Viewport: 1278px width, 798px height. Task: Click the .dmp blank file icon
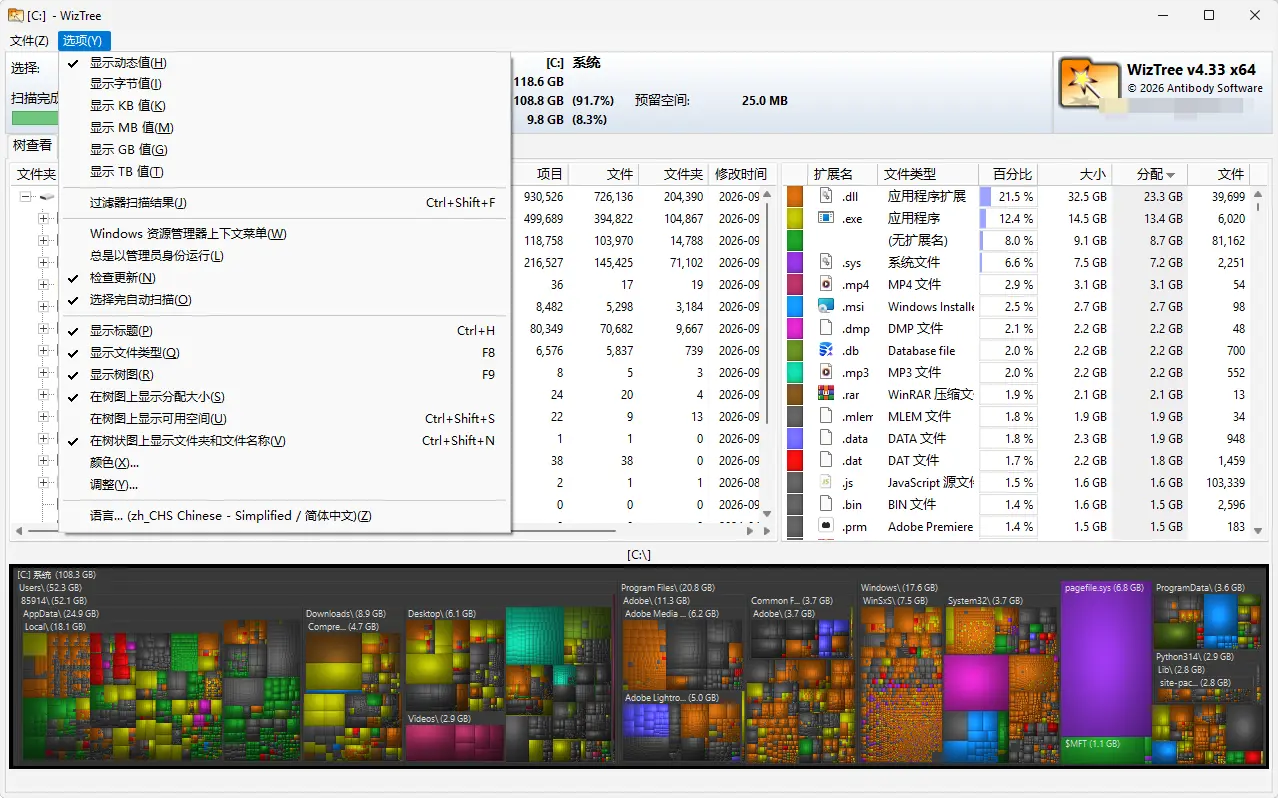click(x=826, y=328)
